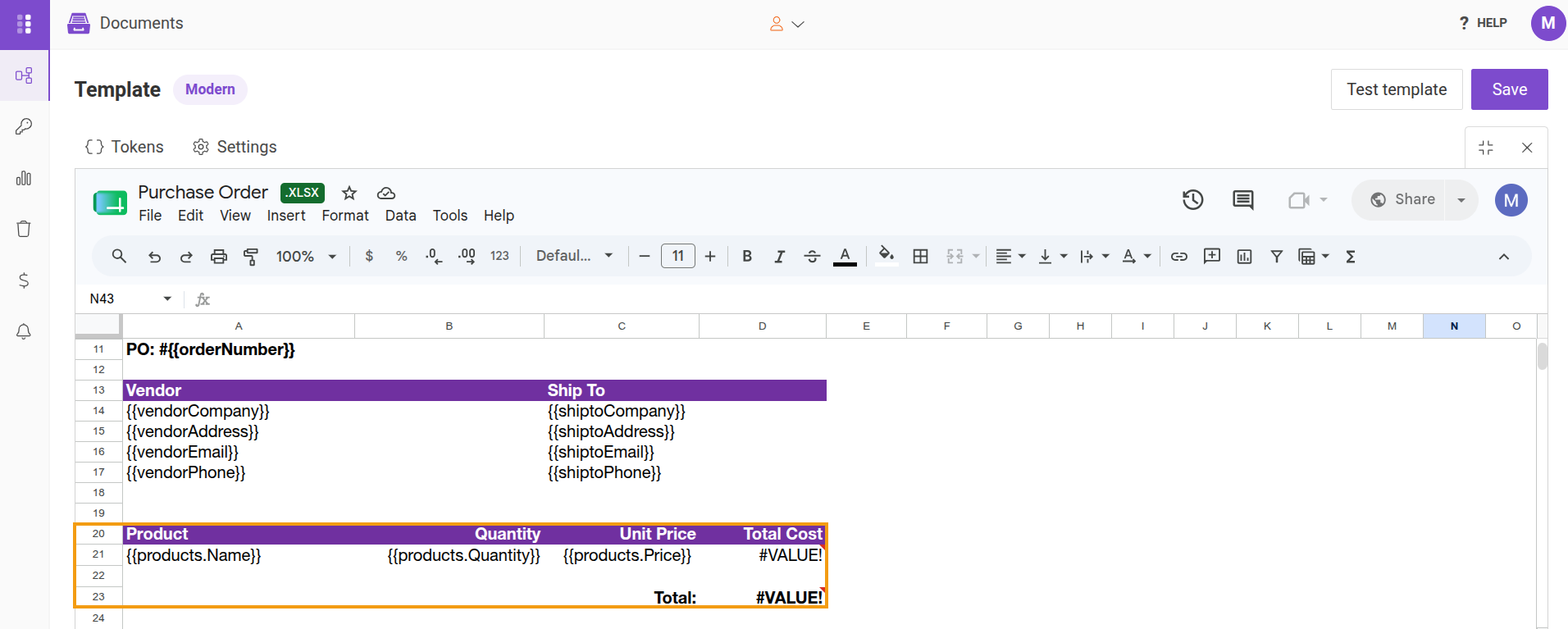Open the File menu

150,215
